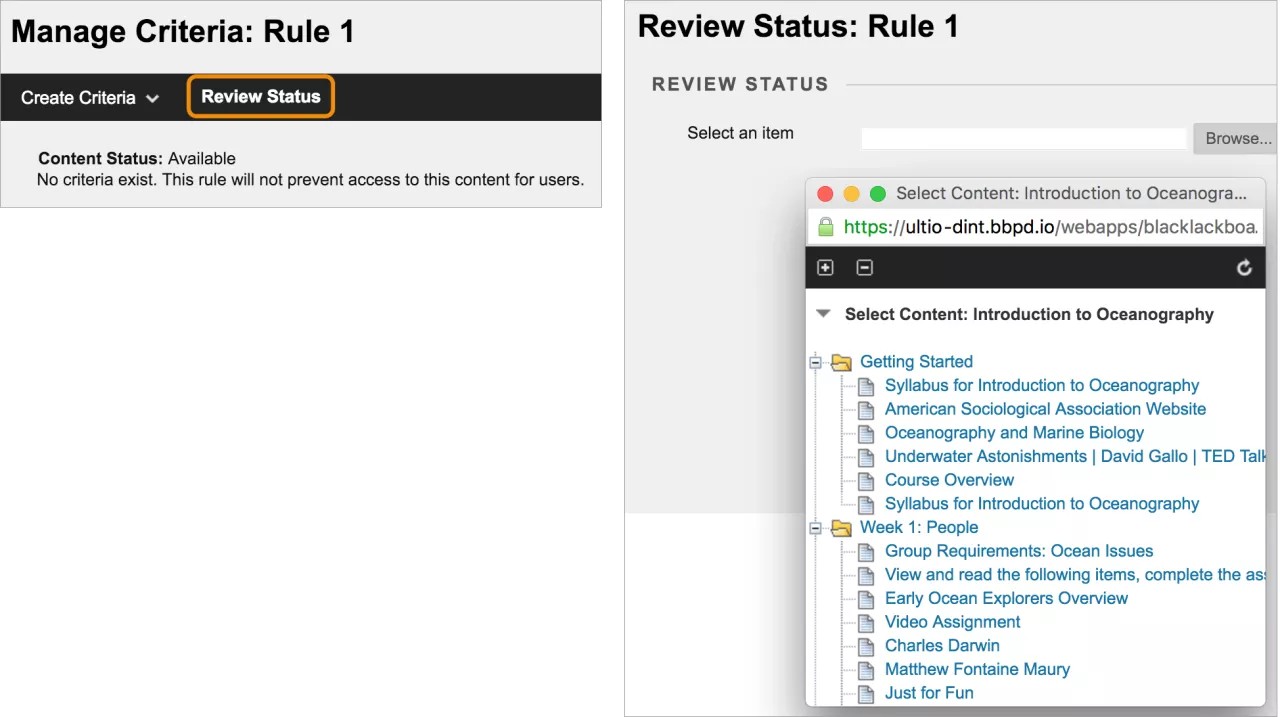The image size is (1280, 717).
Task: Click the Getting Started folder icon
Action: click(x=841, y=362)
